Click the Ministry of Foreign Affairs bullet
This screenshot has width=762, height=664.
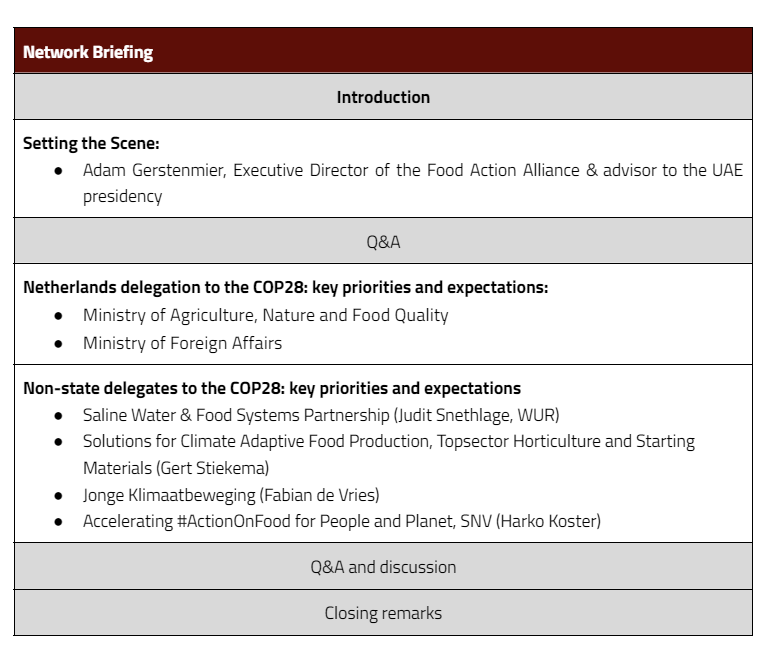(x=182, y=343)
